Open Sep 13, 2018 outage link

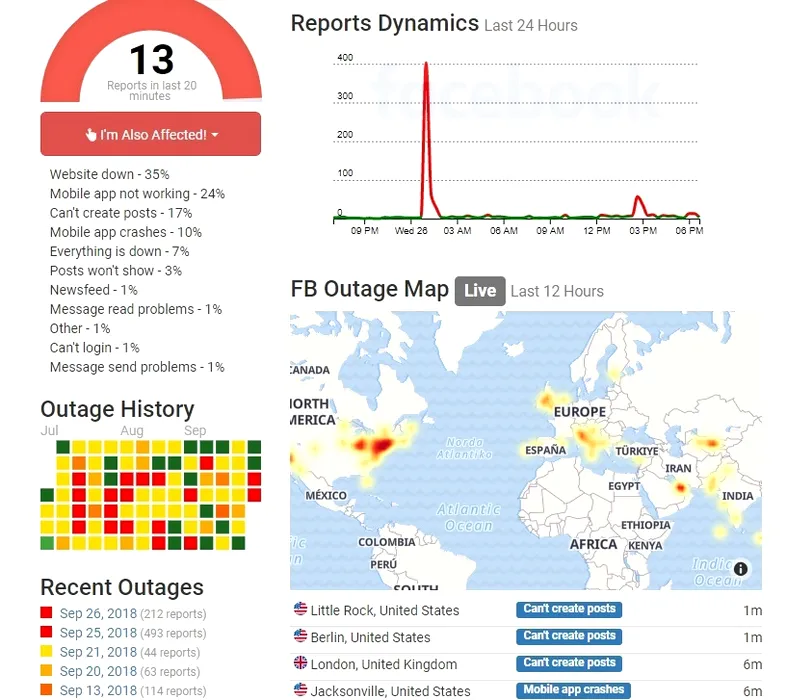tap(98, 690)
